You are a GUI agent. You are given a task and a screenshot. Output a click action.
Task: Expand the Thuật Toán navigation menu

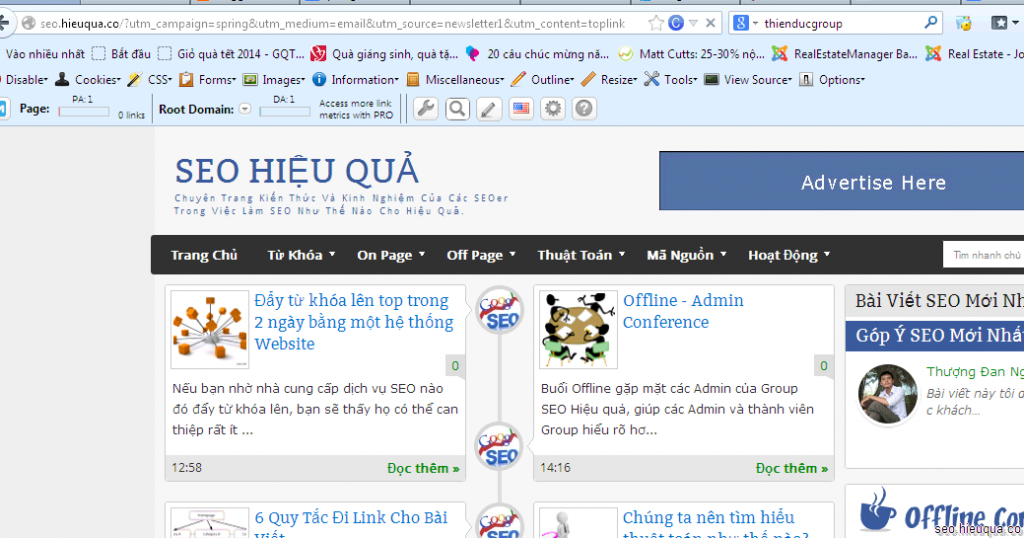point(581,255)
